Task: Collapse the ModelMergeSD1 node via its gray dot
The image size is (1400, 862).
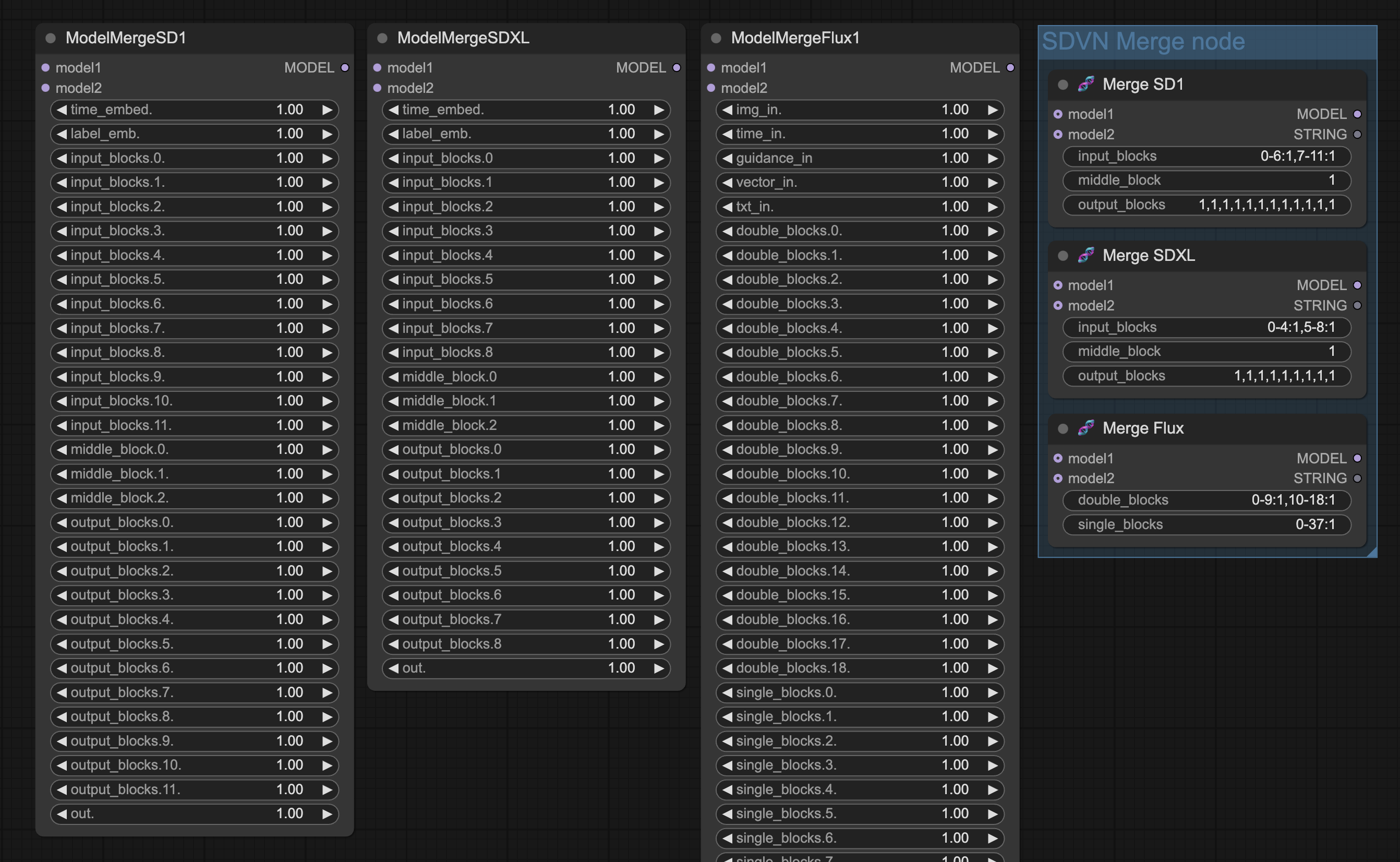Action: click(51, 38)
